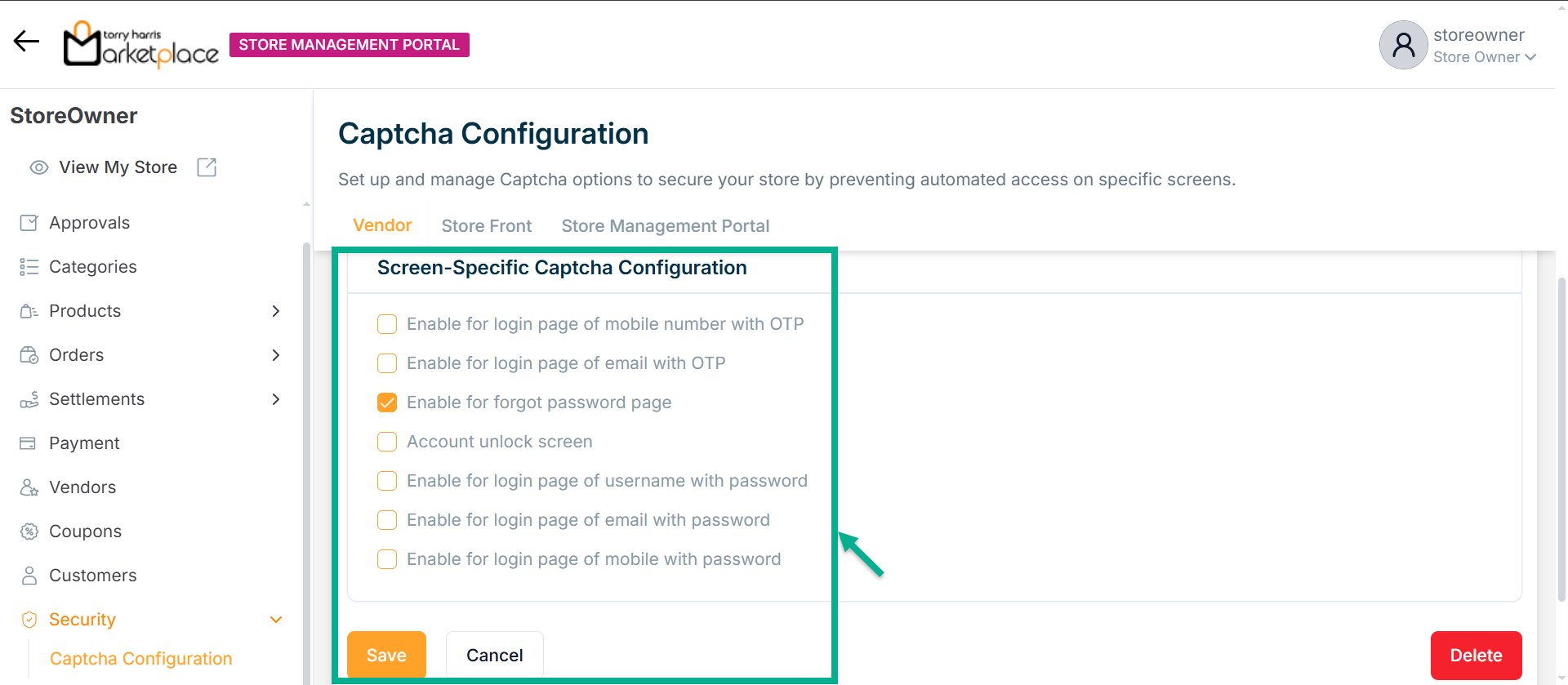Switch to the Store Front tab
This screenshot has width=1568, height=685.
[486, 226]
